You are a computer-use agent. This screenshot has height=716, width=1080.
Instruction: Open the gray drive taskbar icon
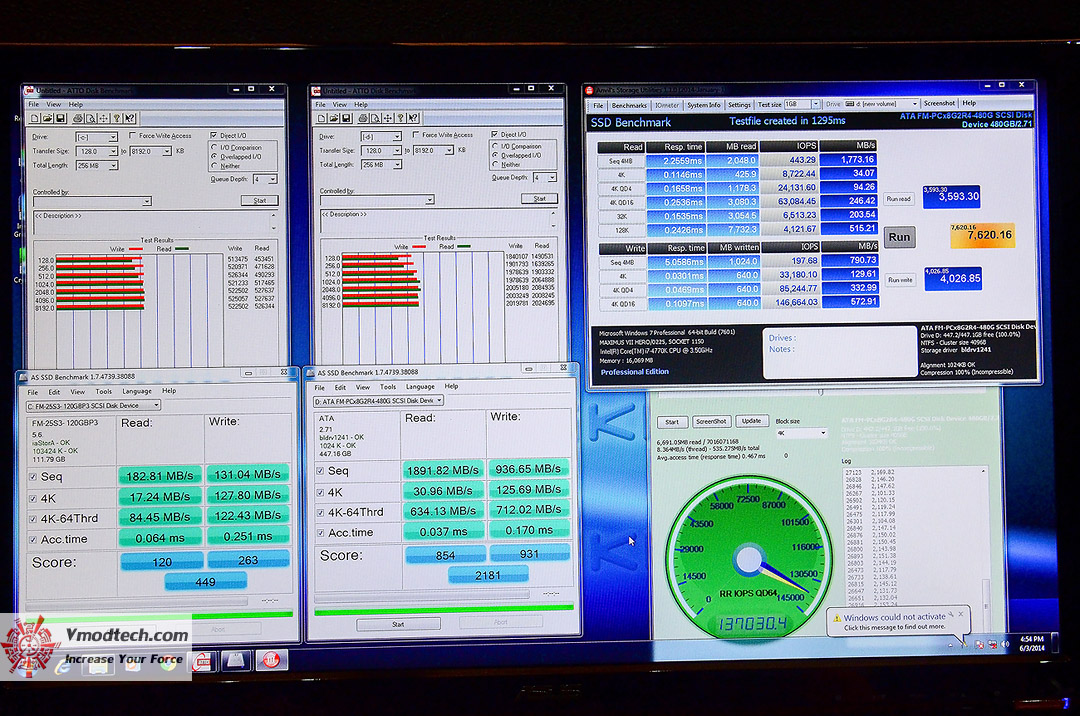coord(236,661)
